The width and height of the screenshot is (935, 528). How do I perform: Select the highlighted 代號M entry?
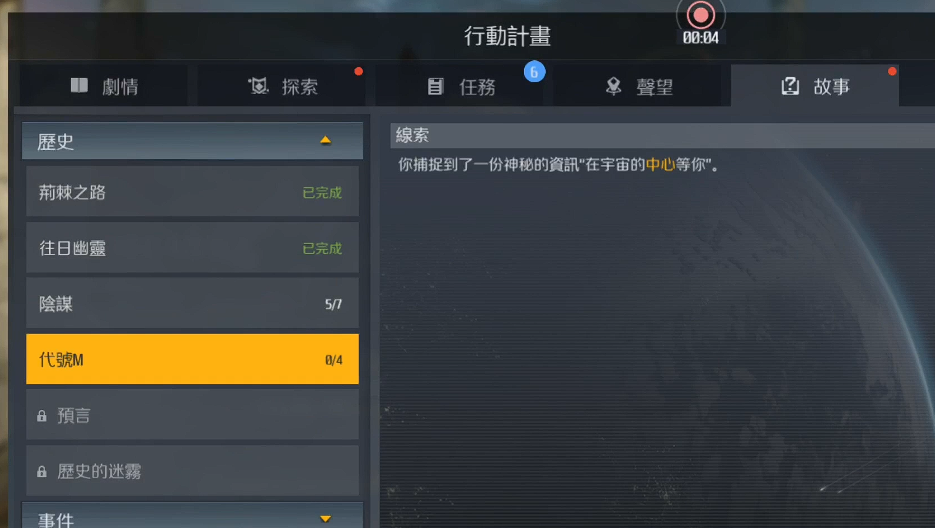192,359
